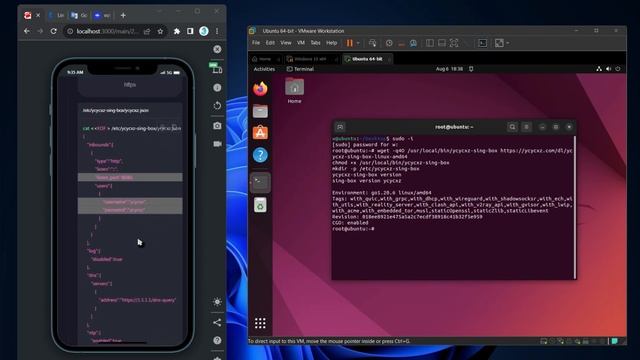This screenshot has width=640, height=360.
Task: Open Ubuntu Software from the dock
Action: pyautogui.click(x=260, y=133)
